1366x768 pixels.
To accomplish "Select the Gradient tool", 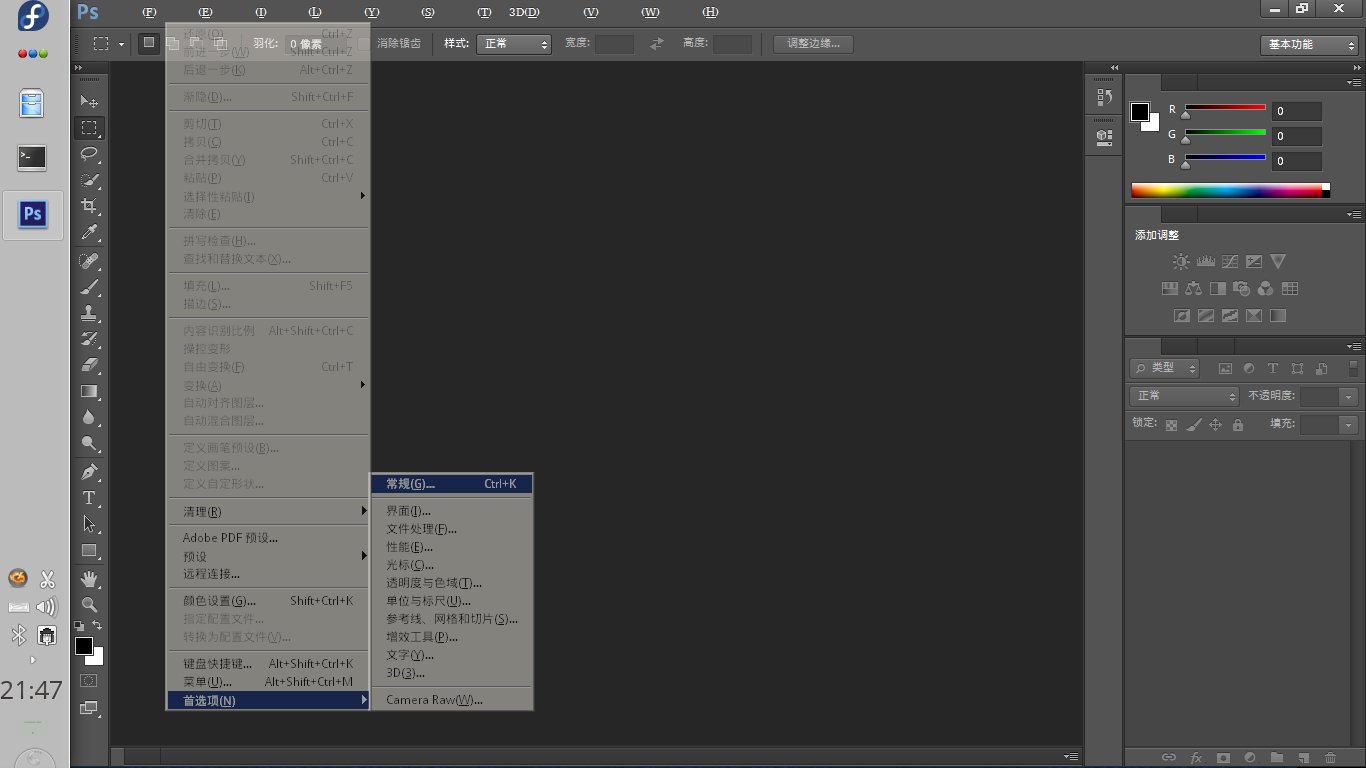I will pyautogui.click(x=89, y=391).
